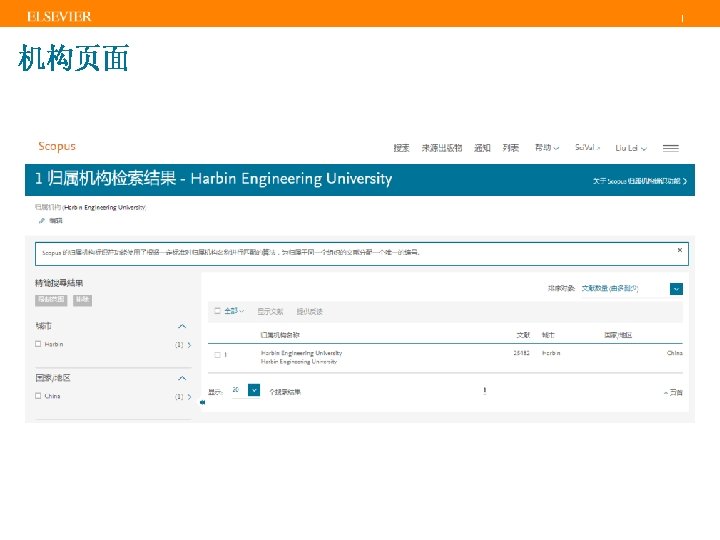Tick the checkbox for result row 1
The image size is (720, 540).
tap(218, 354)
